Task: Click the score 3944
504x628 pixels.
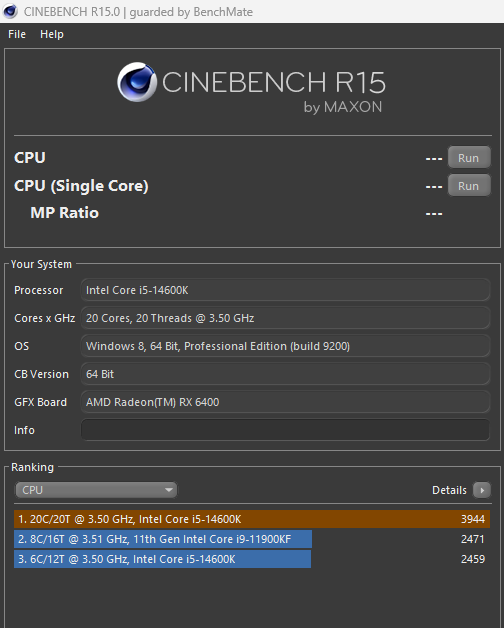Action: (473, 519)
